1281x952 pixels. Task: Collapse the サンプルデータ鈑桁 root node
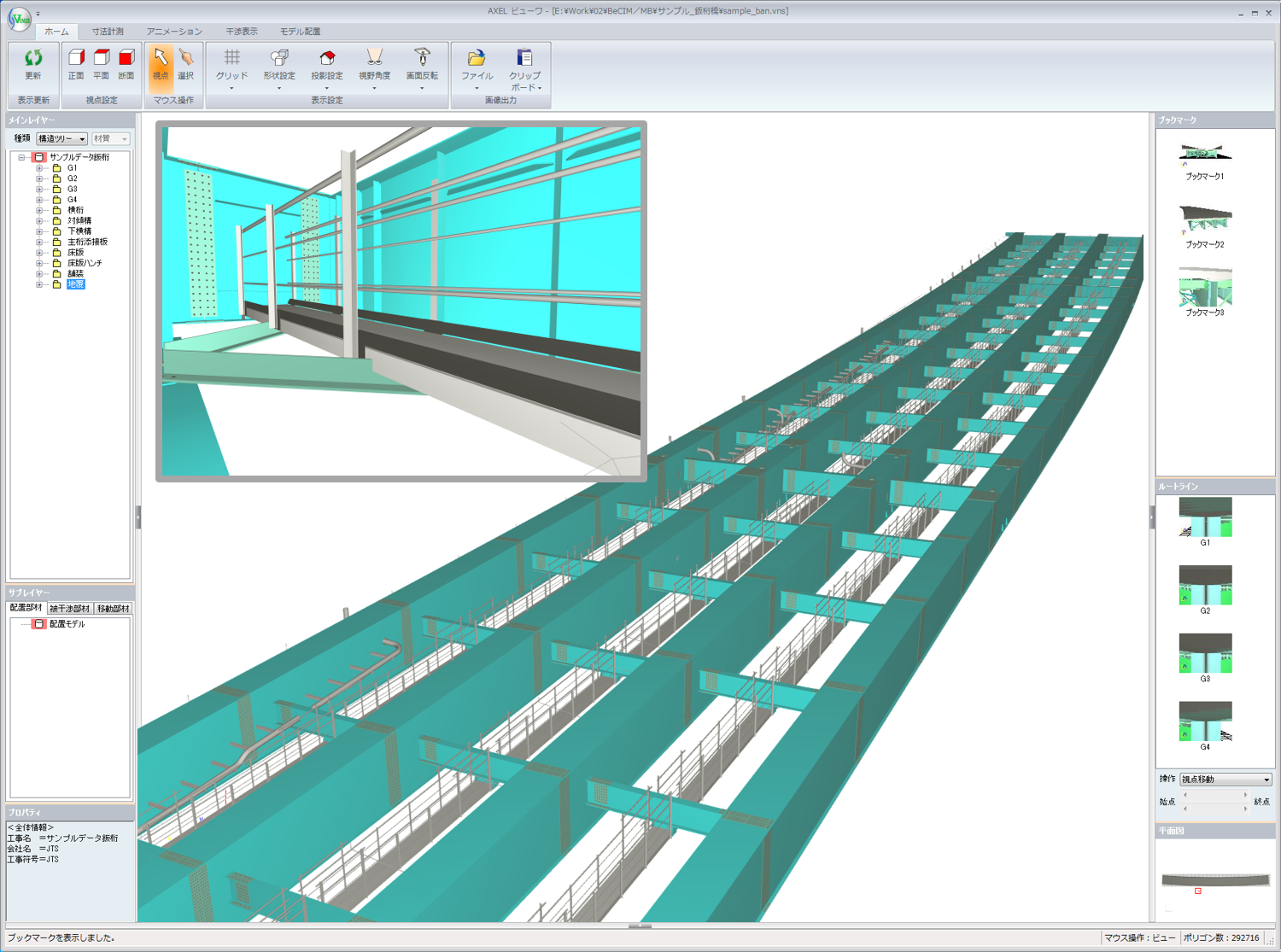[x=22, y=157]
